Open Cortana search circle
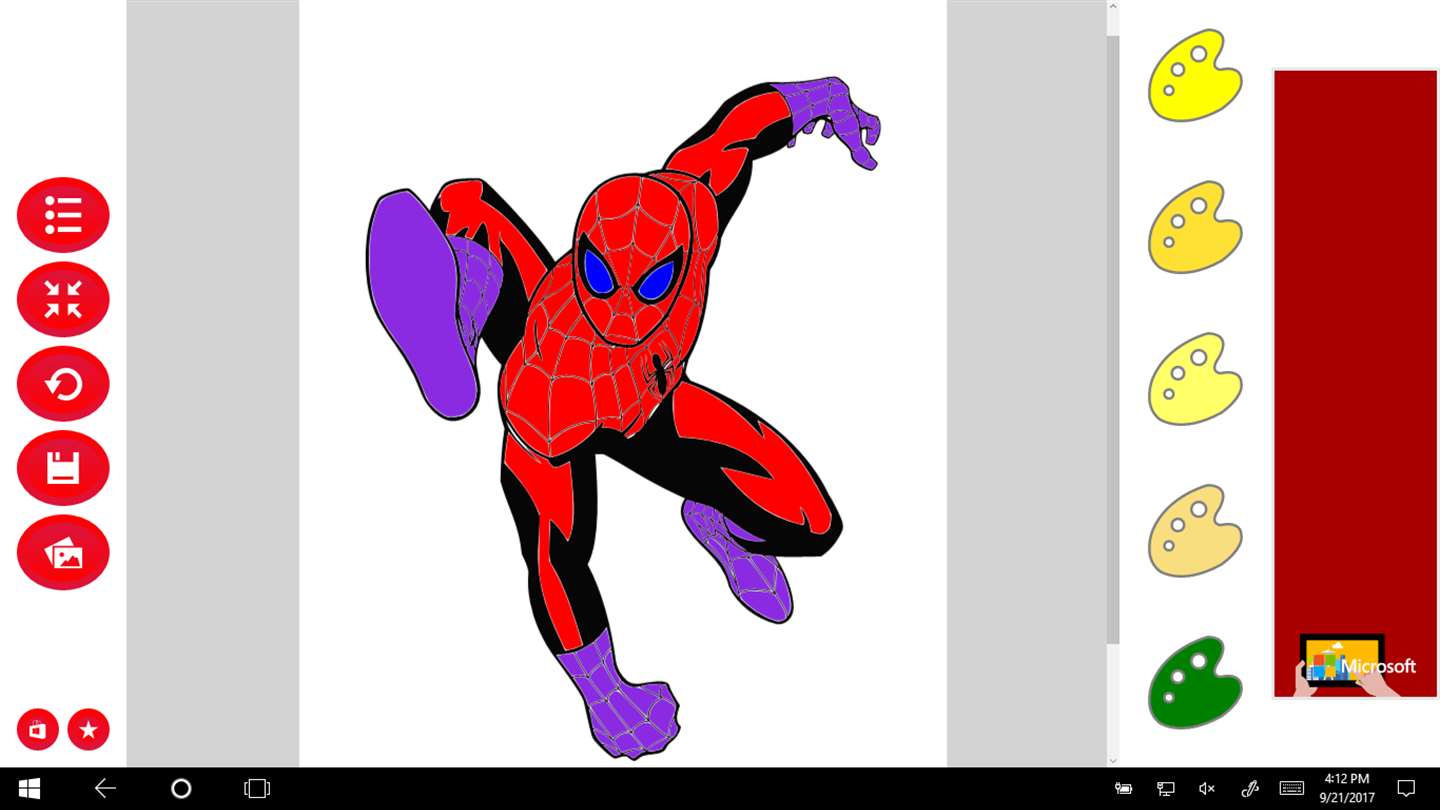The height and width of the screenshot is (810, 1440). coord(181,789)
